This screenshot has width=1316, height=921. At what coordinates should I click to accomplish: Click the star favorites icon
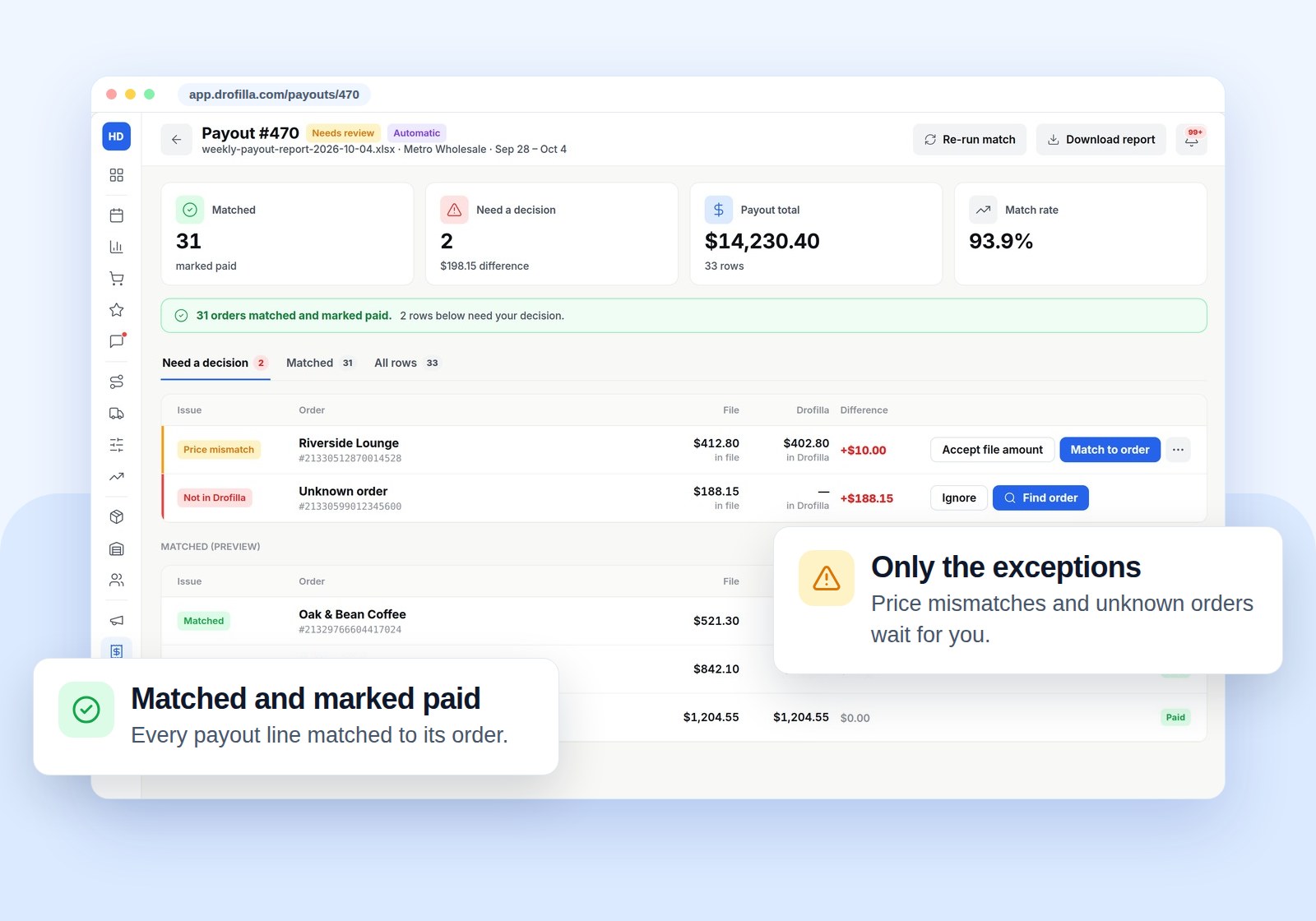click(116, 310)
